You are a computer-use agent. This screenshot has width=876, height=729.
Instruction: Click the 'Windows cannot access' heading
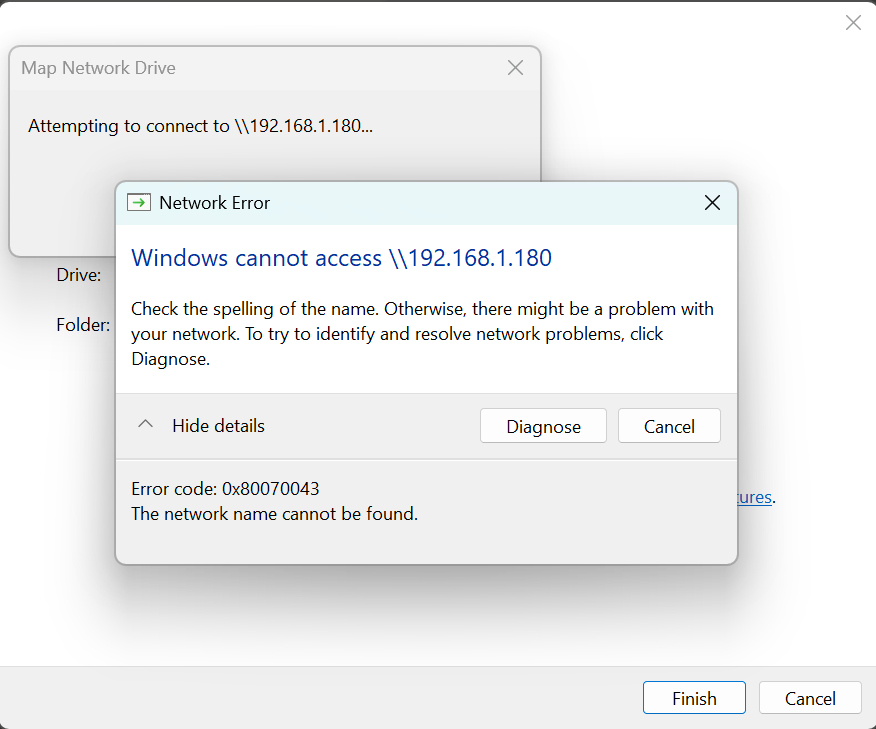341,258
